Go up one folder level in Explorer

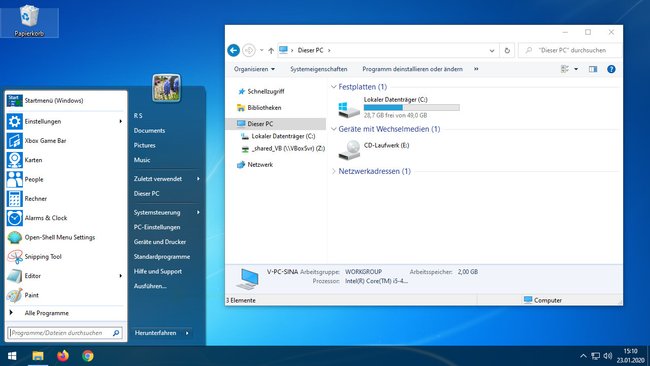tap(271, 51)
